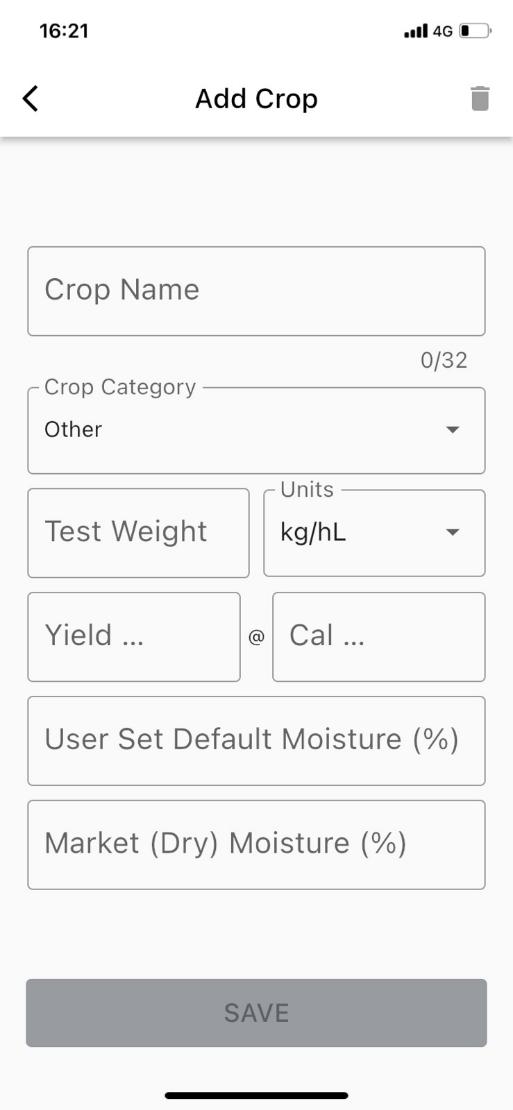Click the Cal moisture input field
This screenshot has height=1110, width=513.
pos(379,636)
